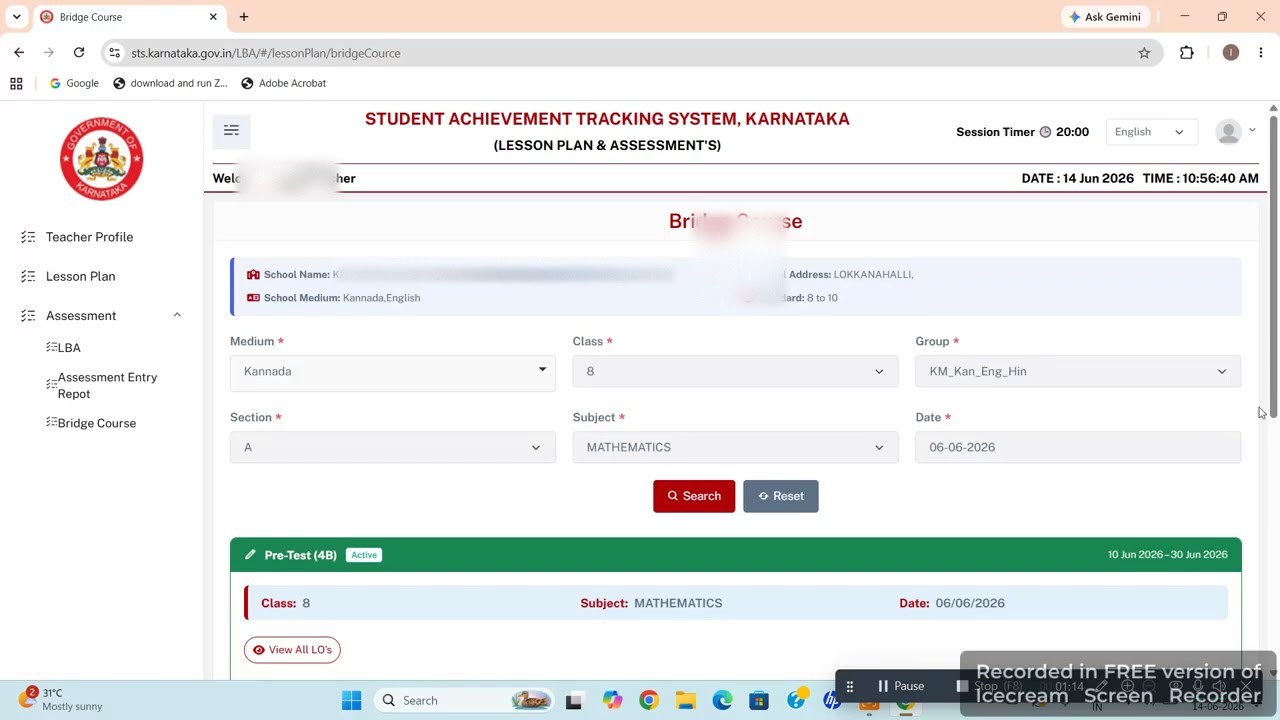Screen dimensions: 1280x720
Task: Click the Reset button
Action: pos(780,496)
